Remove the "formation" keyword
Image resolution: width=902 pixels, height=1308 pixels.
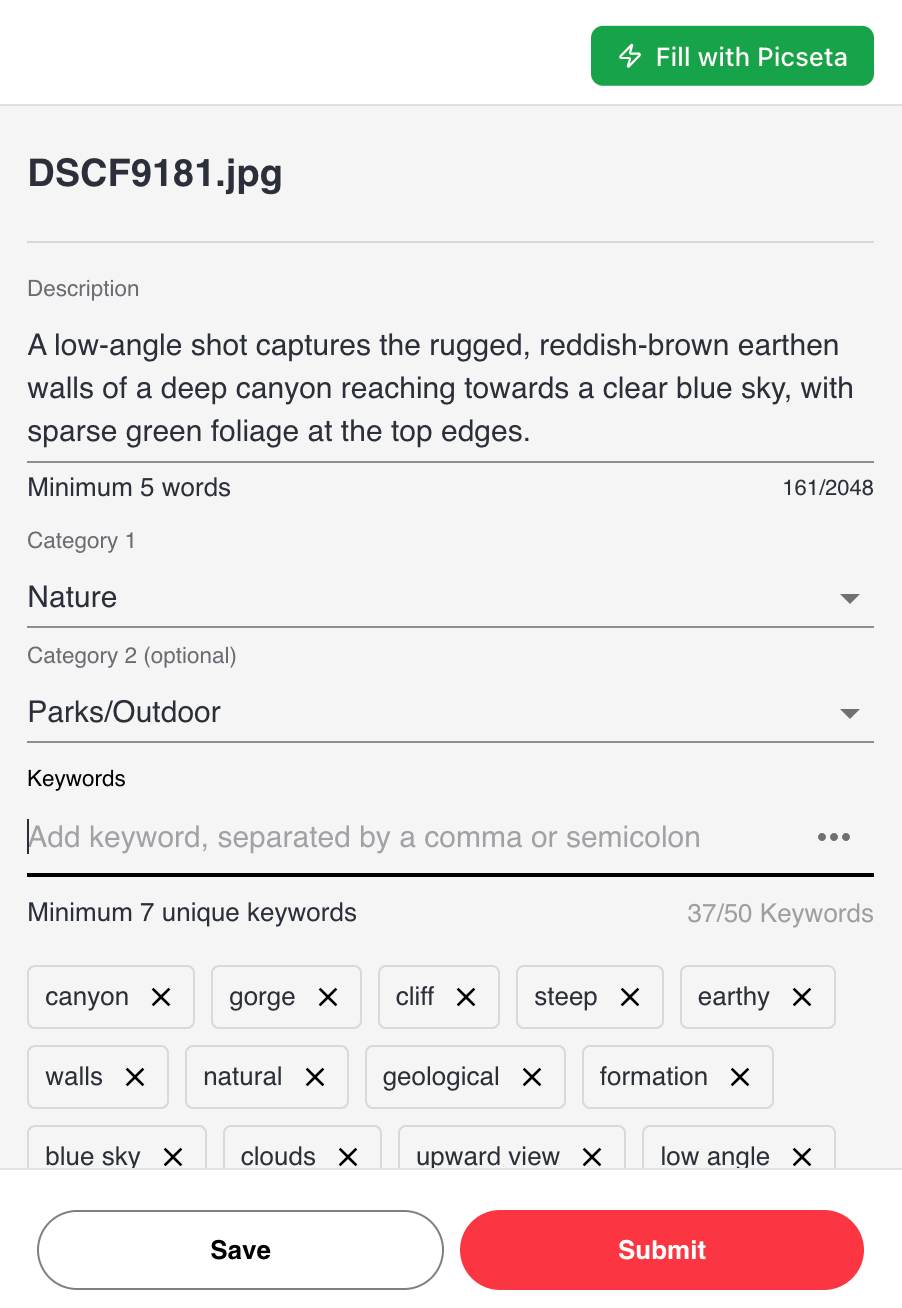click(740, 1077)
